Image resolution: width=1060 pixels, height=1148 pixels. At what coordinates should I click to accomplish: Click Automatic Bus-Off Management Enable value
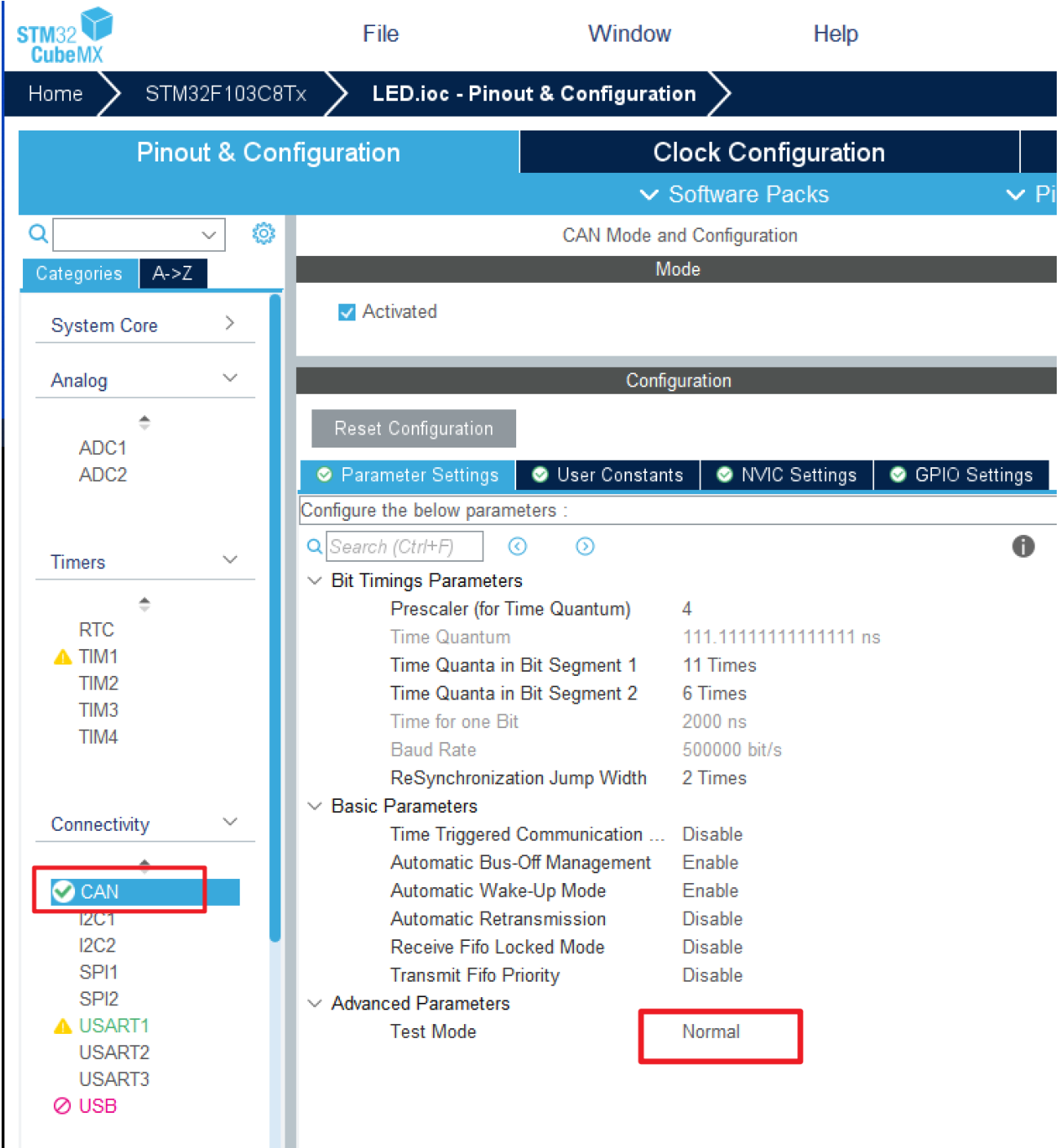[710, 863]
